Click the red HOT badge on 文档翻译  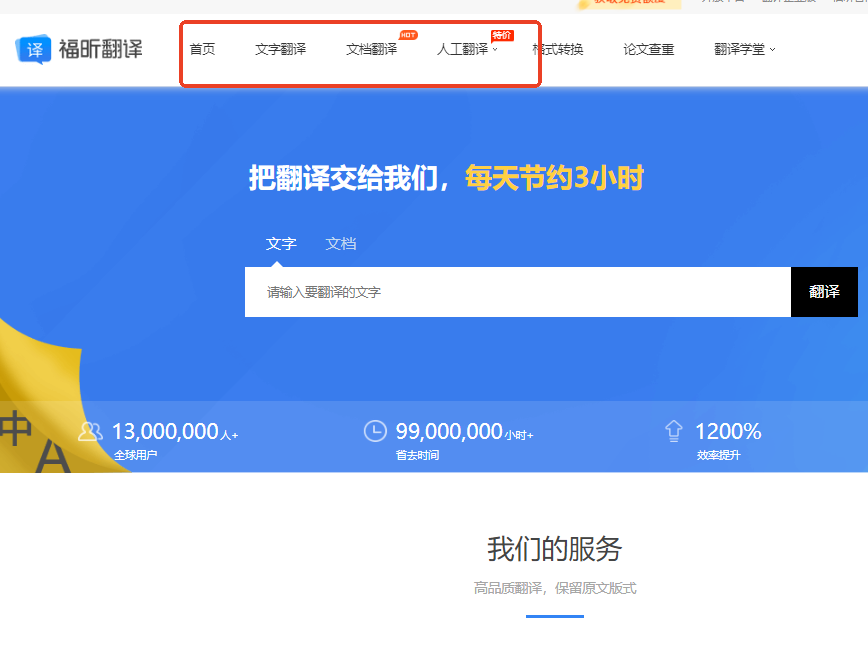(x=409, y=35)
